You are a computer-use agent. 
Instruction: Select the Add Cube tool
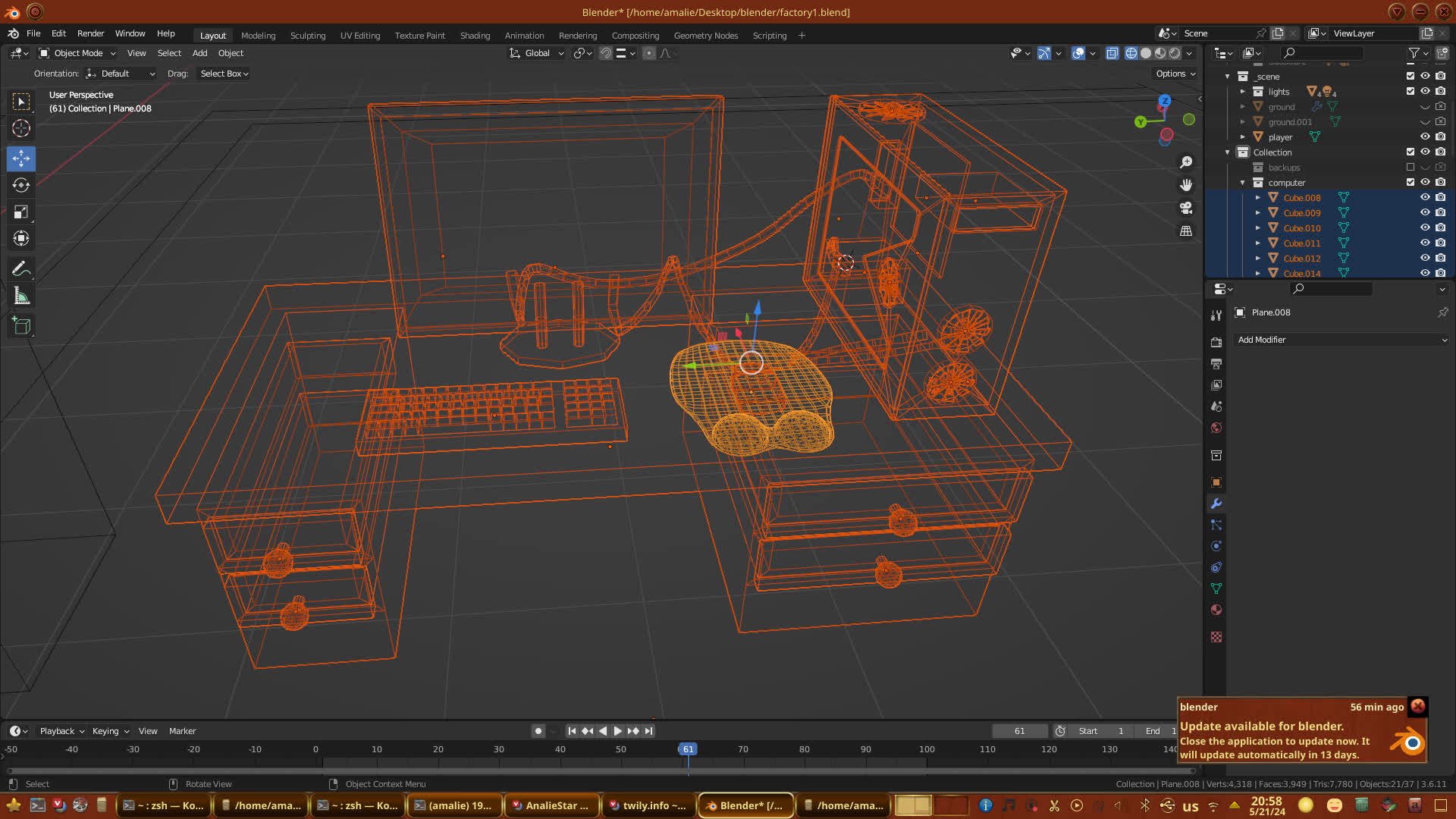pos(21,326)
